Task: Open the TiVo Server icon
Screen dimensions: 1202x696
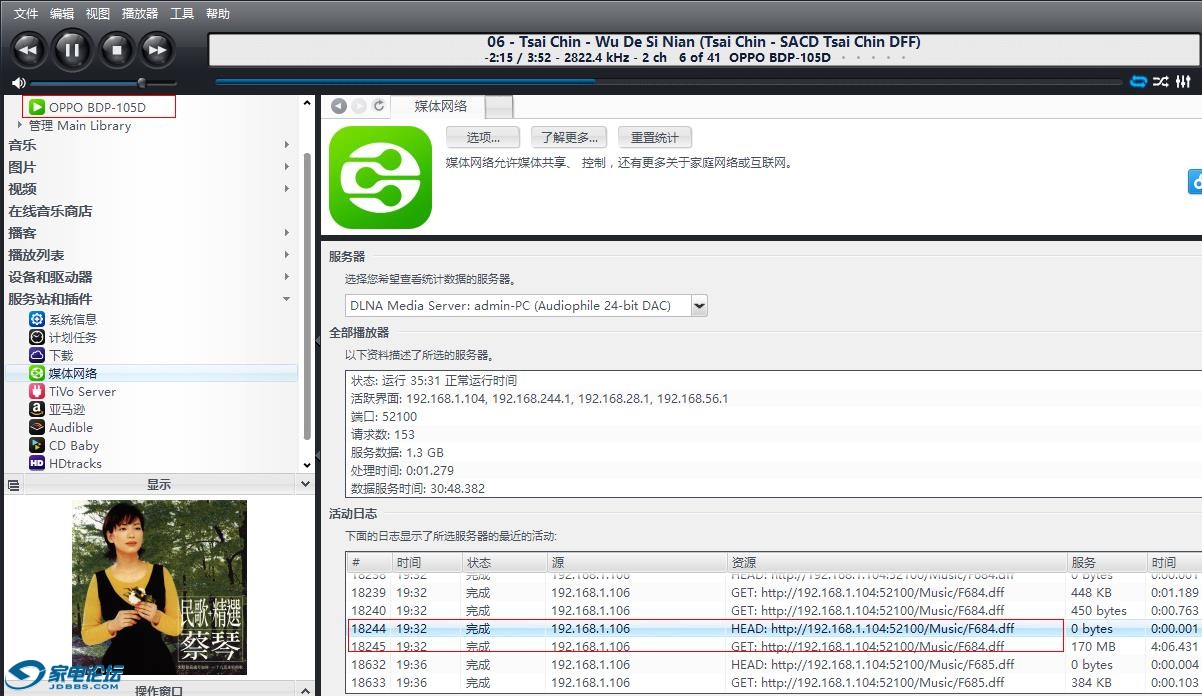Action: pyautogui.click(x=37, y=391)
